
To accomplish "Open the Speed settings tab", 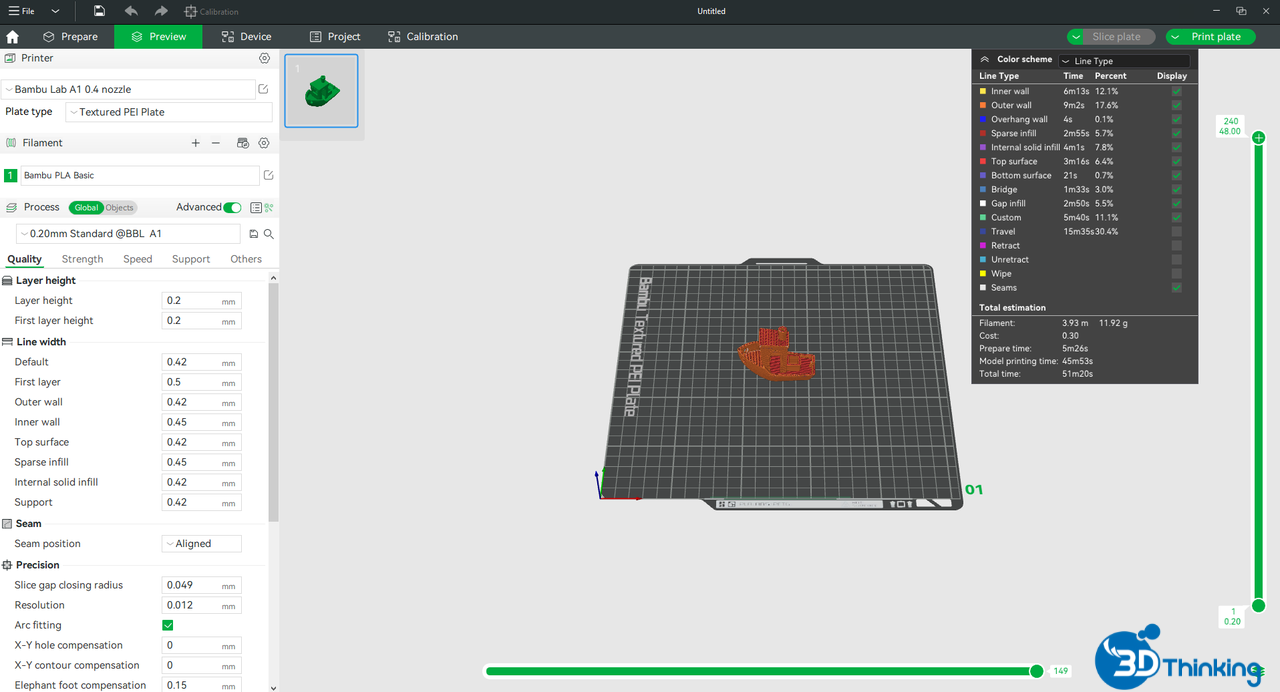I will pyautogui.click(x=138, y=259).
